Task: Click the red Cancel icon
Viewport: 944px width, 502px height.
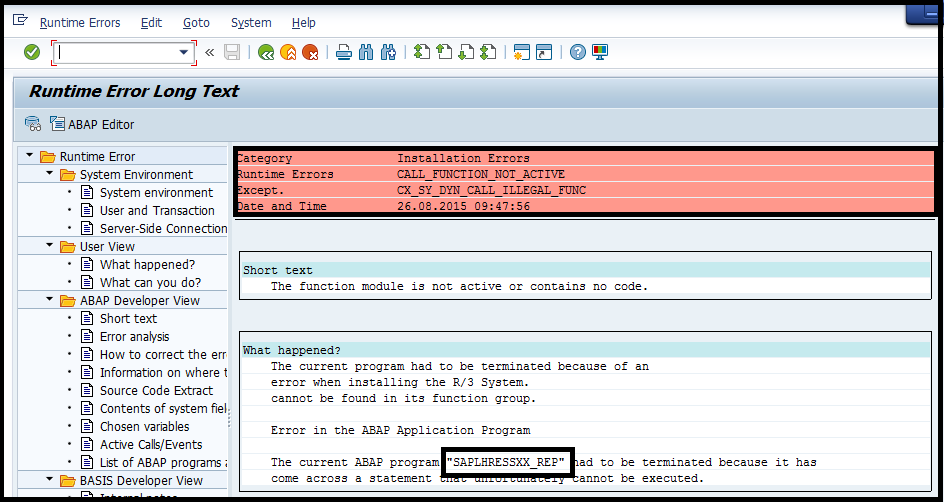Action: 310,52
